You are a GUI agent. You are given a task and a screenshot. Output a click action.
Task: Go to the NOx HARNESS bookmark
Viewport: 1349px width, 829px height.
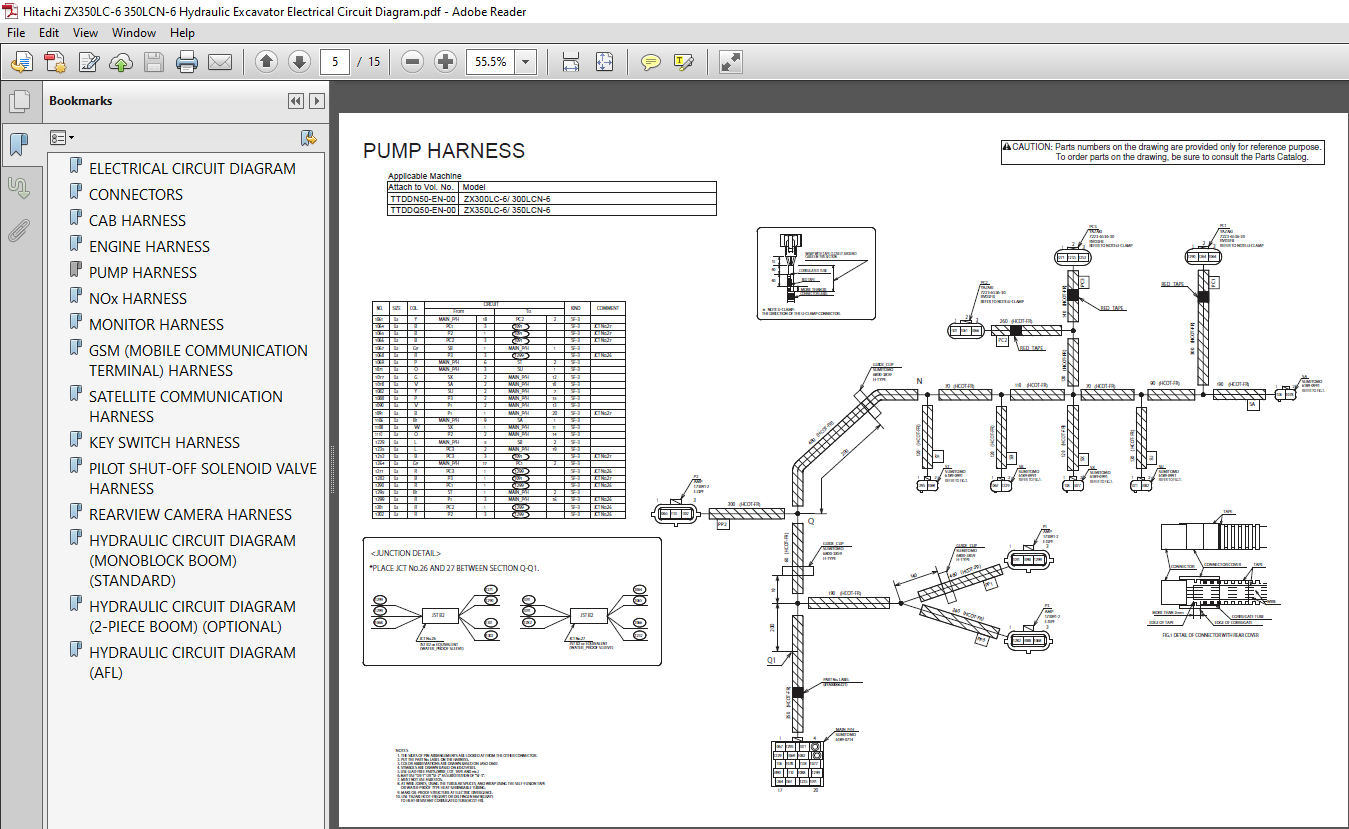pyautogui.click(x=138, y=298)
